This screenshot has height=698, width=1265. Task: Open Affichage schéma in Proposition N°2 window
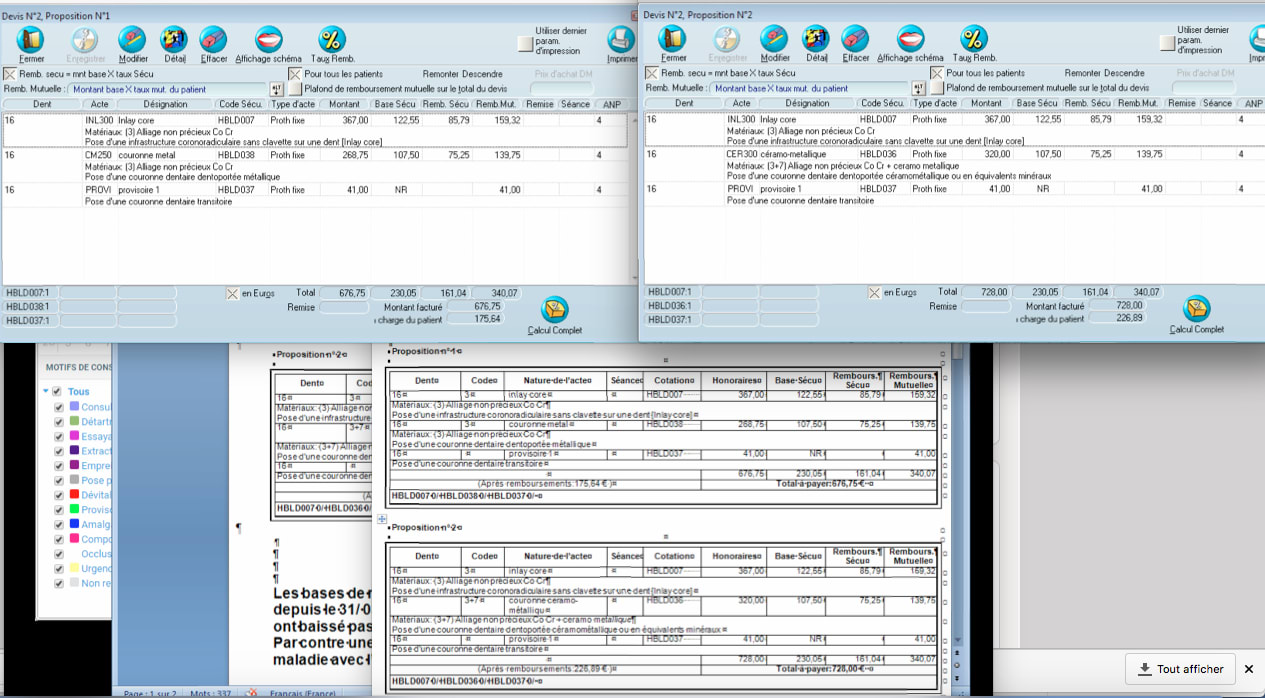[x=910, y=40]
